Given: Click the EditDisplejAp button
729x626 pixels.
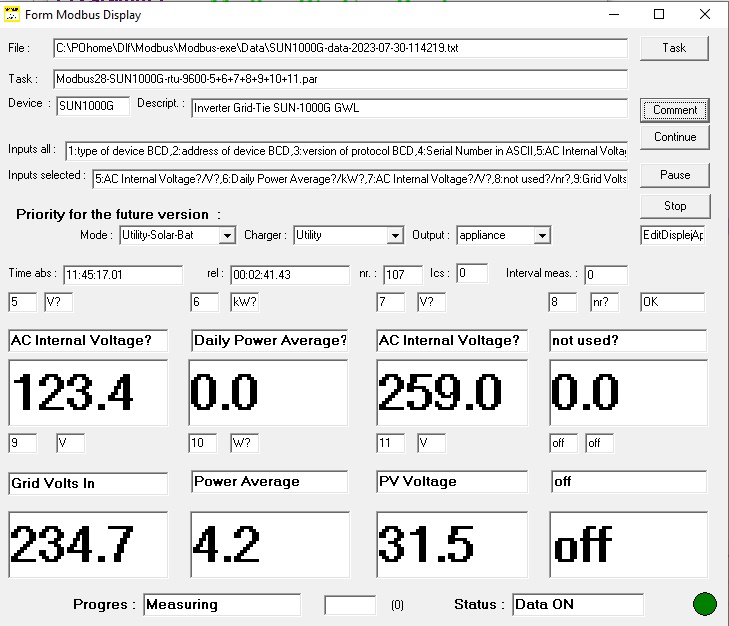Looking at the screenshot, I should 673,235.
